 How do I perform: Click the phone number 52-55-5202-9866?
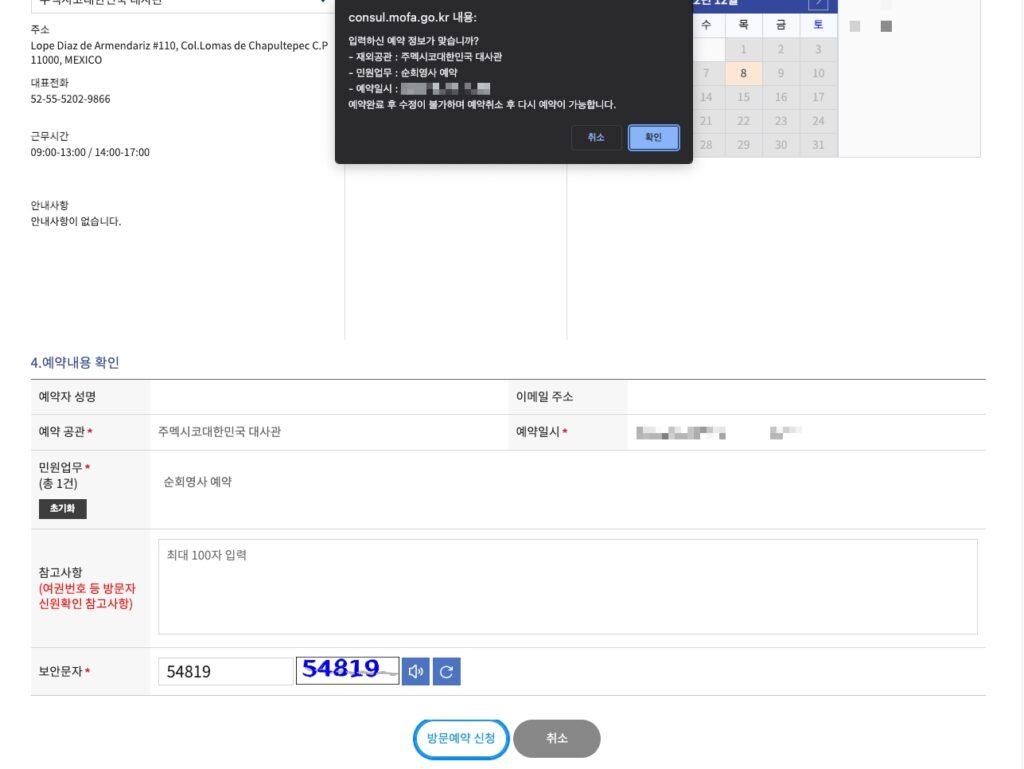(71, 99)
